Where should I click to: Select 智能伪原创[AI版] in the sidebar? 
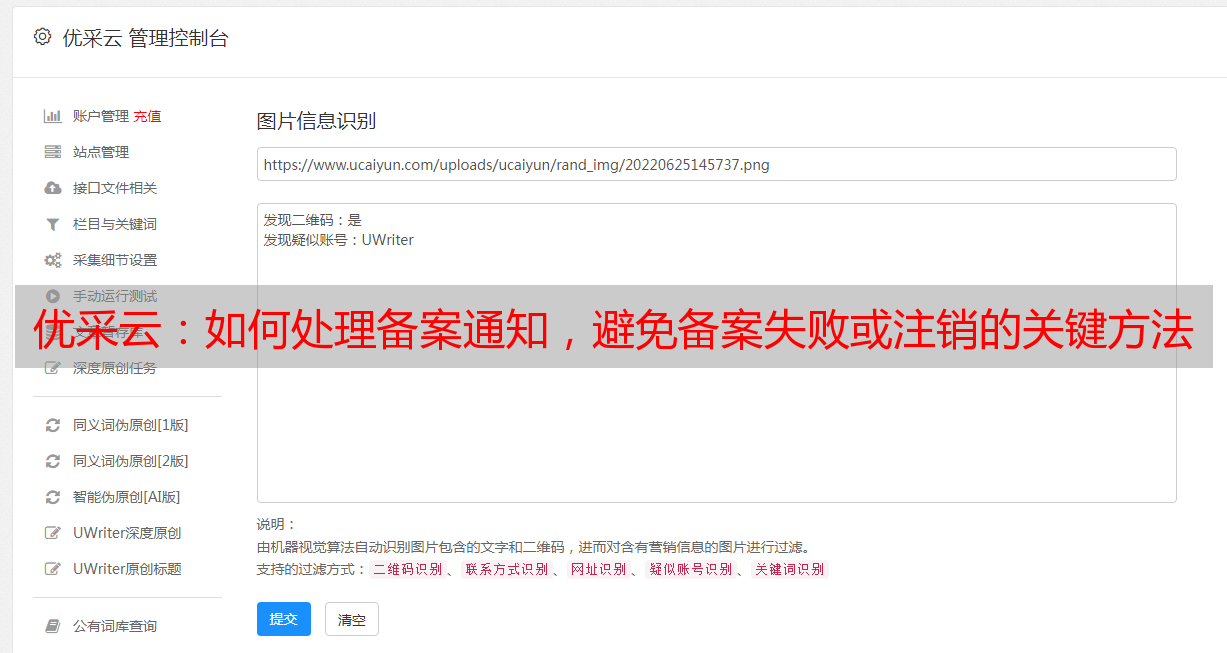click(127, 497)
